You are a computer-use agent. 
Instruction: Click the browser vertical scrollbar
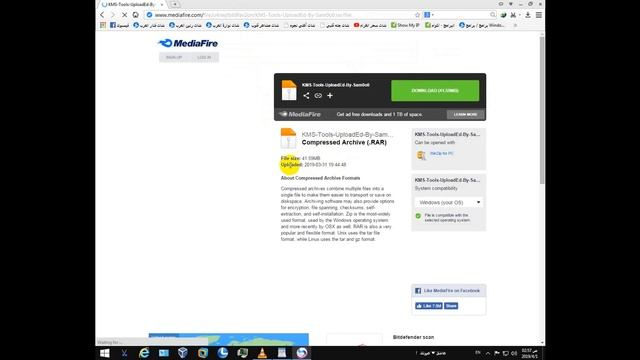(542, 110)
